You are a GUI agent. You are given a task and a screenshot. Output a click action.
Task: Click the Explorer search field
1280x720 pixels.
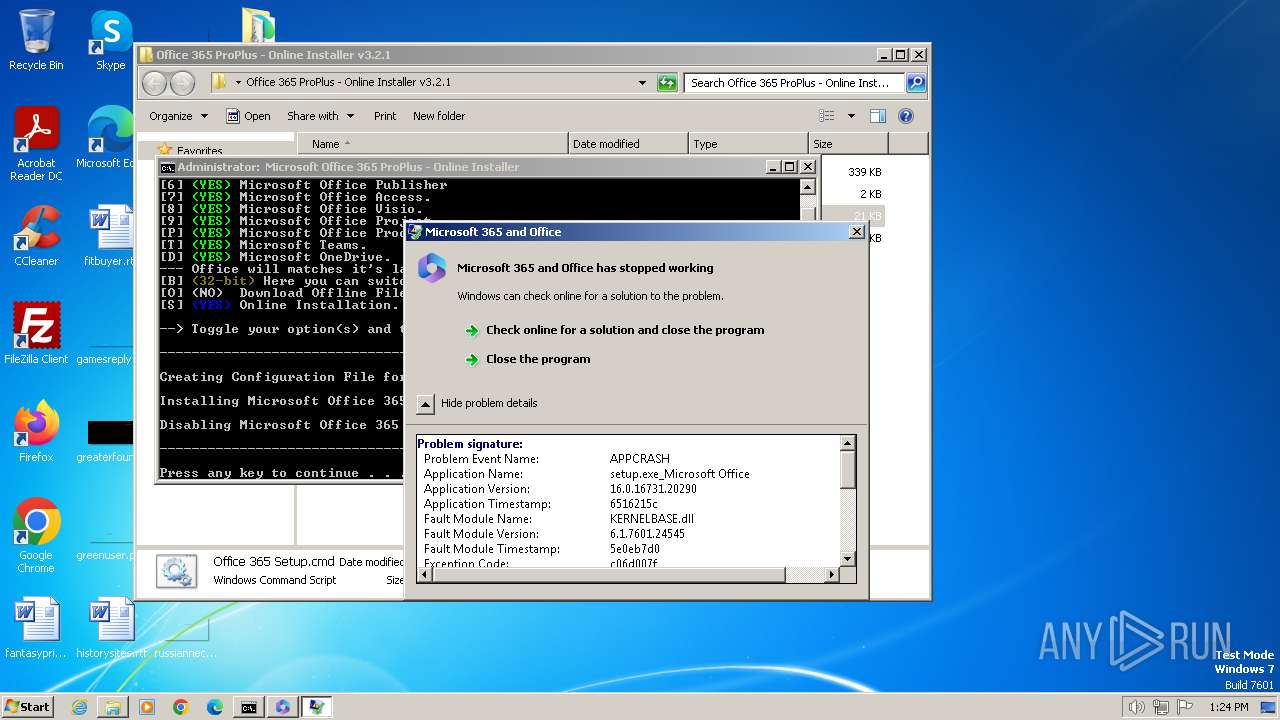tap(794, 83)
